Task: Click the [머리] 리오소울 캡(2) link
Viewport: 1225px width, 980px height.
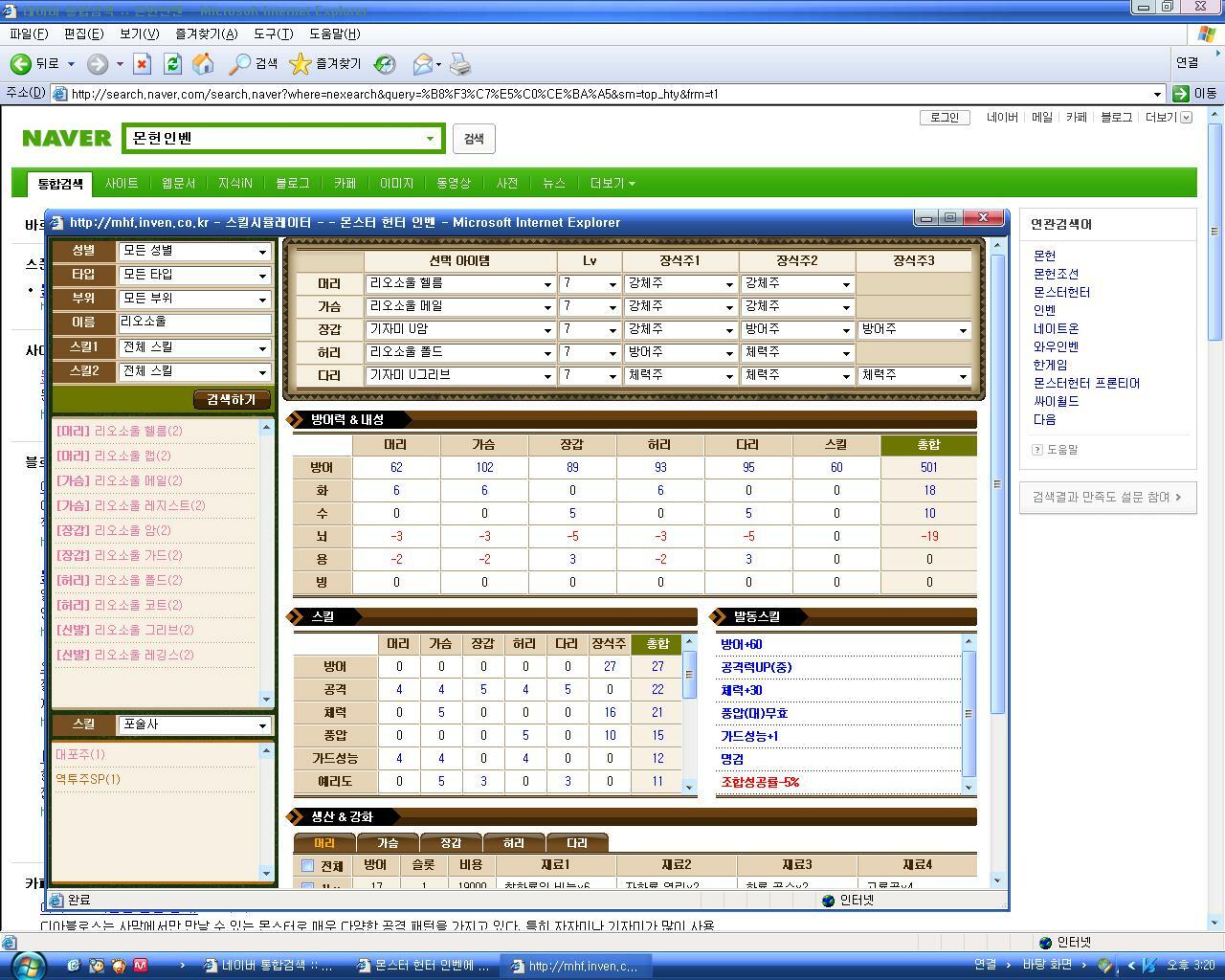Action: pyautogui.click(x=113, y=456)
